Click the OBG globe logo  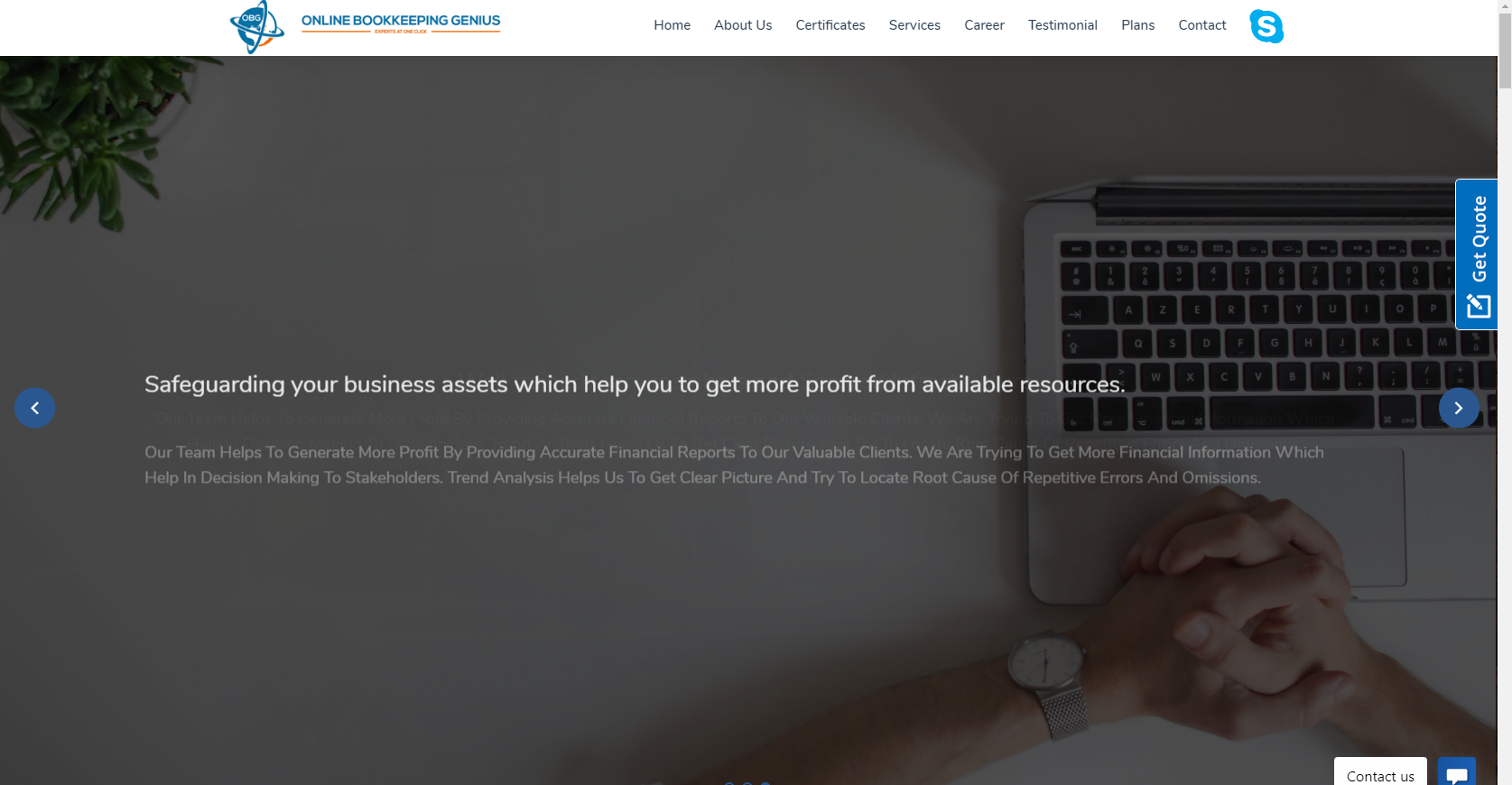(x=257, y=27)
